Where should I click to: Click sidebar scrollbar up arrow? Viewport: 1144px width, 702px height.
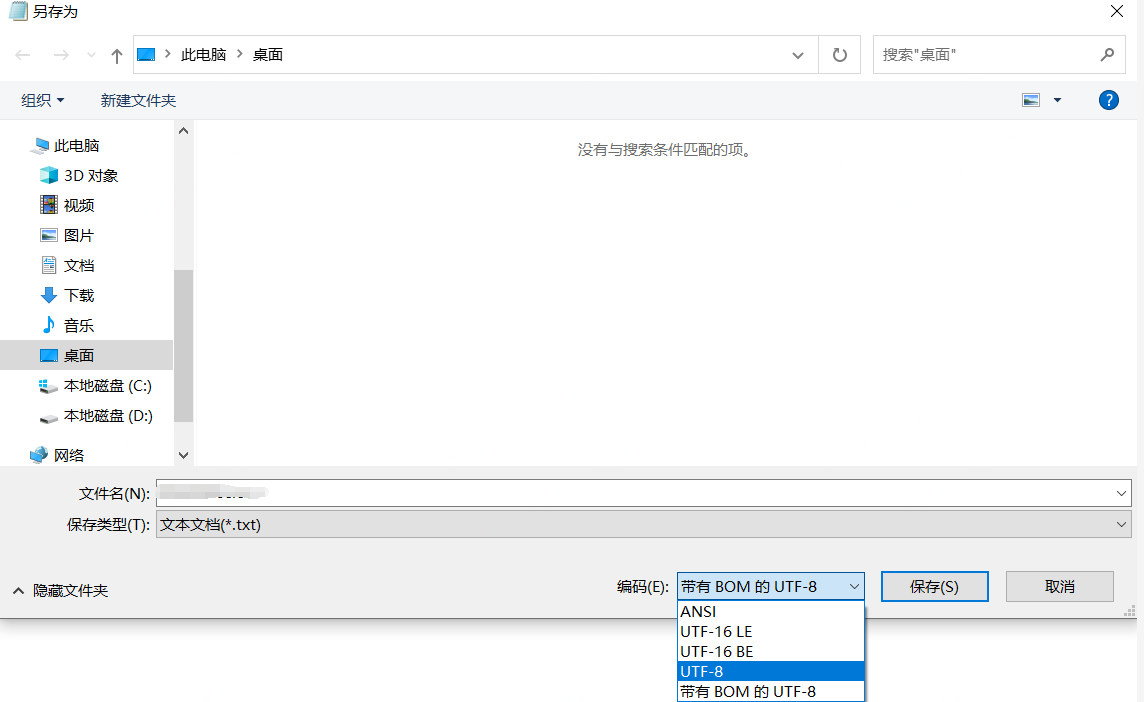click(x=184, y=131)
